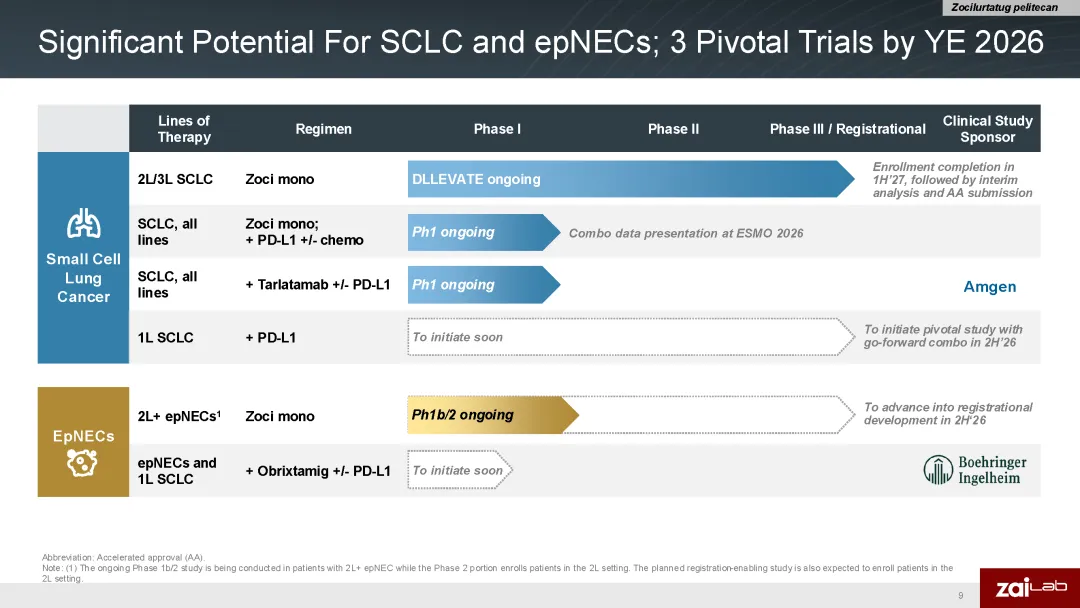Select the DLLEVATE ongoing arrow bar
1080x608 pixels.
pyautogui.click(x=631, y=179)
